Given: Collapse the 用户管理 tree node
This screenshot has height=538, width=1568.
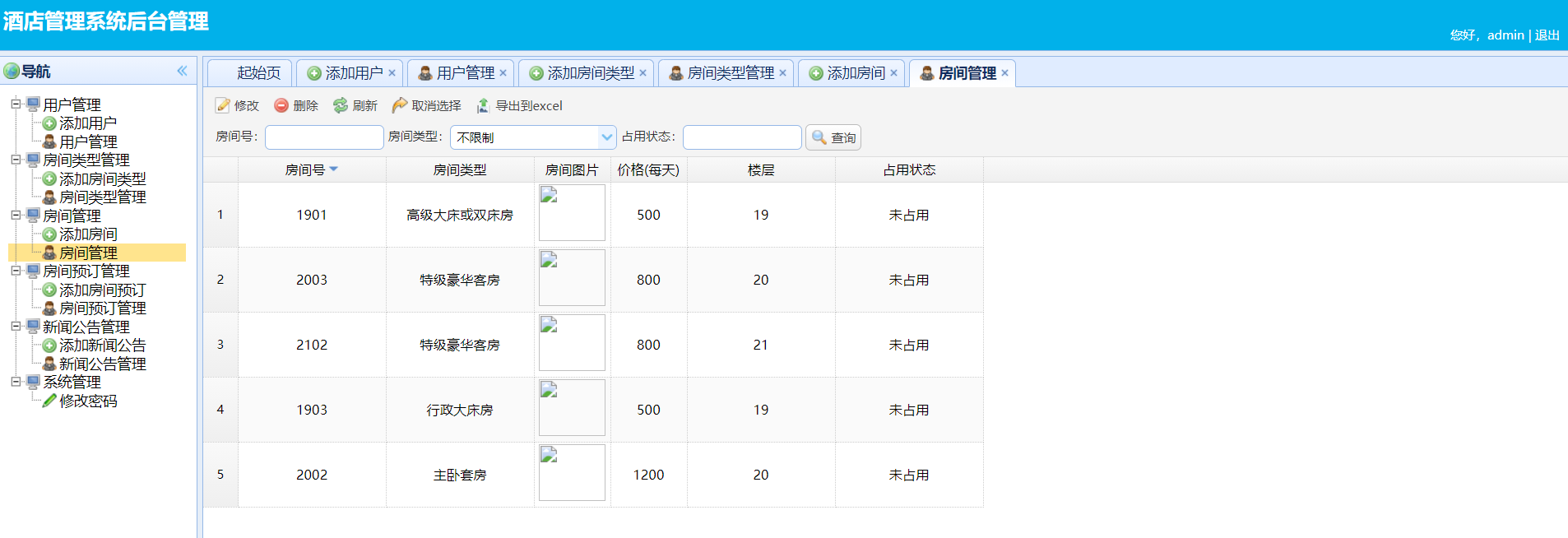Looking at the screenshot, I should [16, 104].
